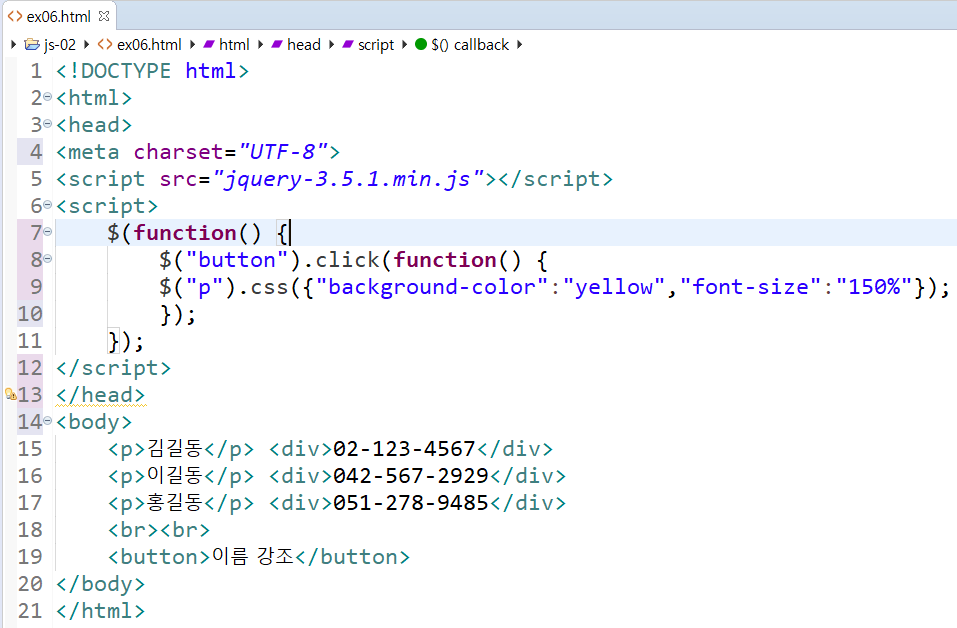Select the head breadcrumb item

(304, 45)
